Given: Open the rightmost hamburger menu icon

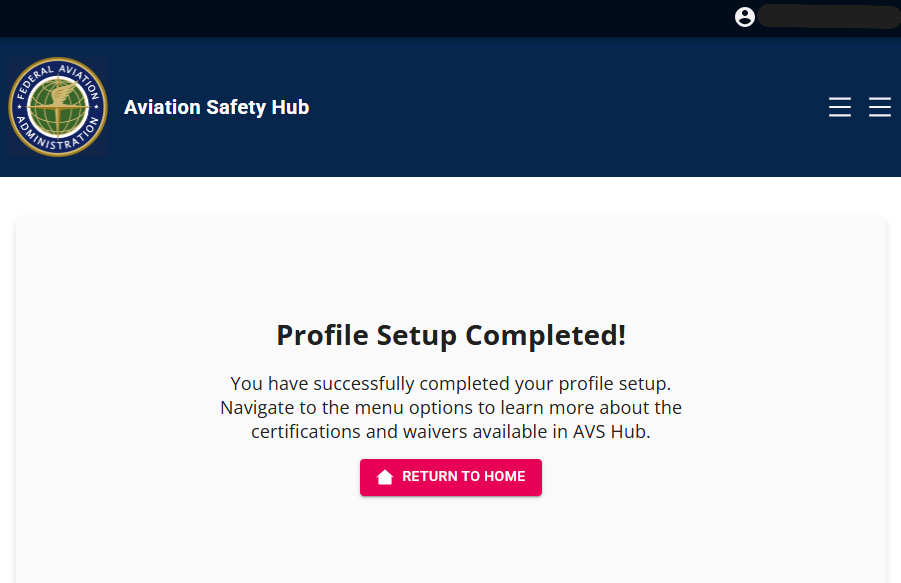Looking at the screenshot, I should pyautogui.click(x=880, y=107).
